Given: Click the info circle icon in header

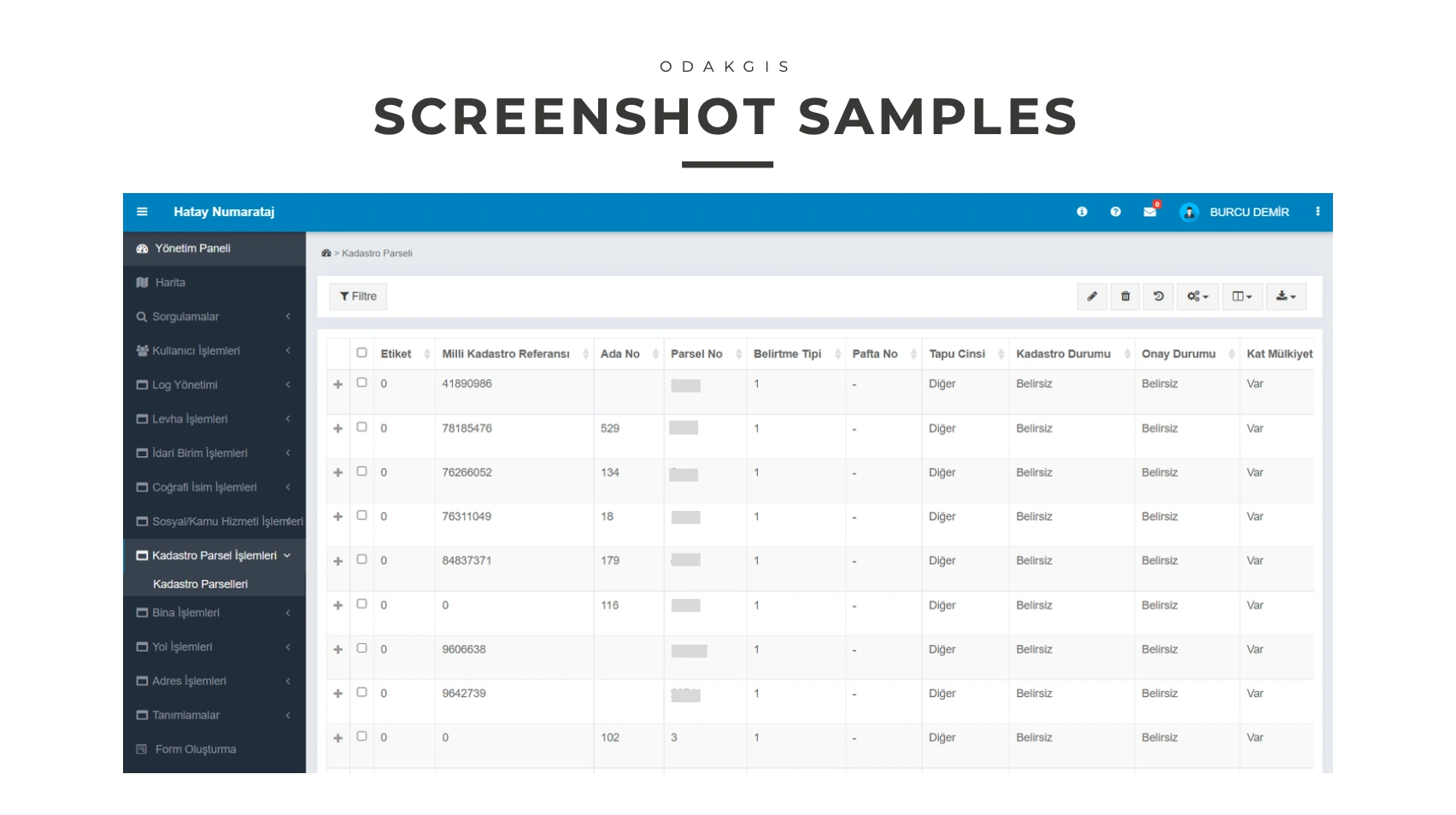Looking at the screenshot, I should coord(1082,212).
